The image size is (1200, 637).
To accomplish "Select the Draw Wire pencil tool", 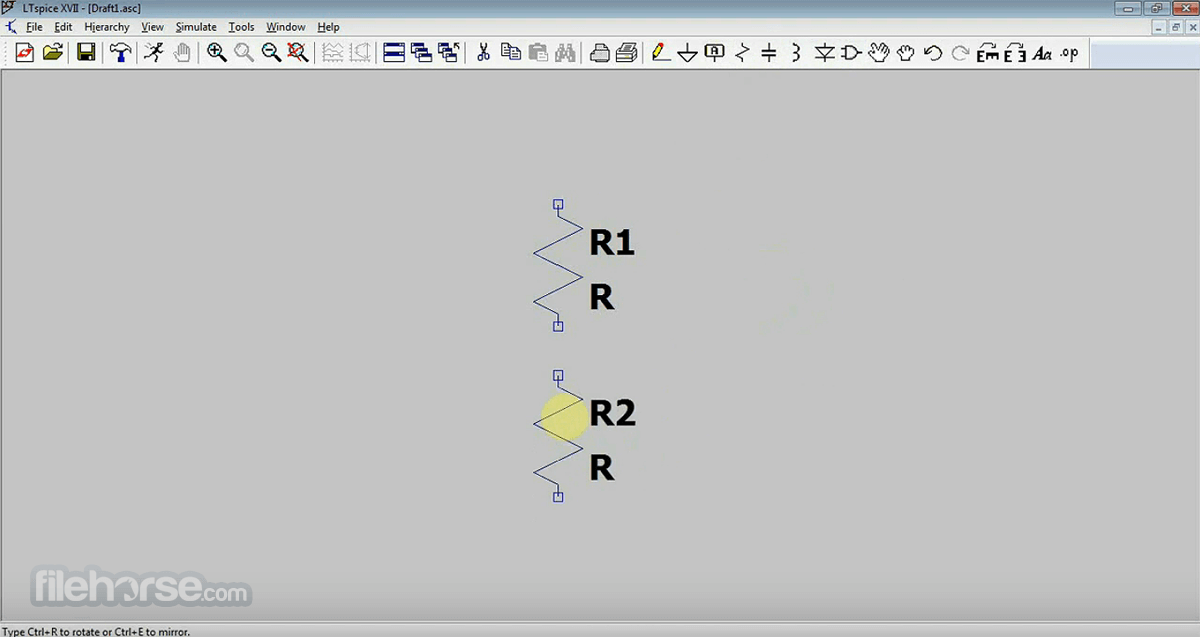I will 660,53.
